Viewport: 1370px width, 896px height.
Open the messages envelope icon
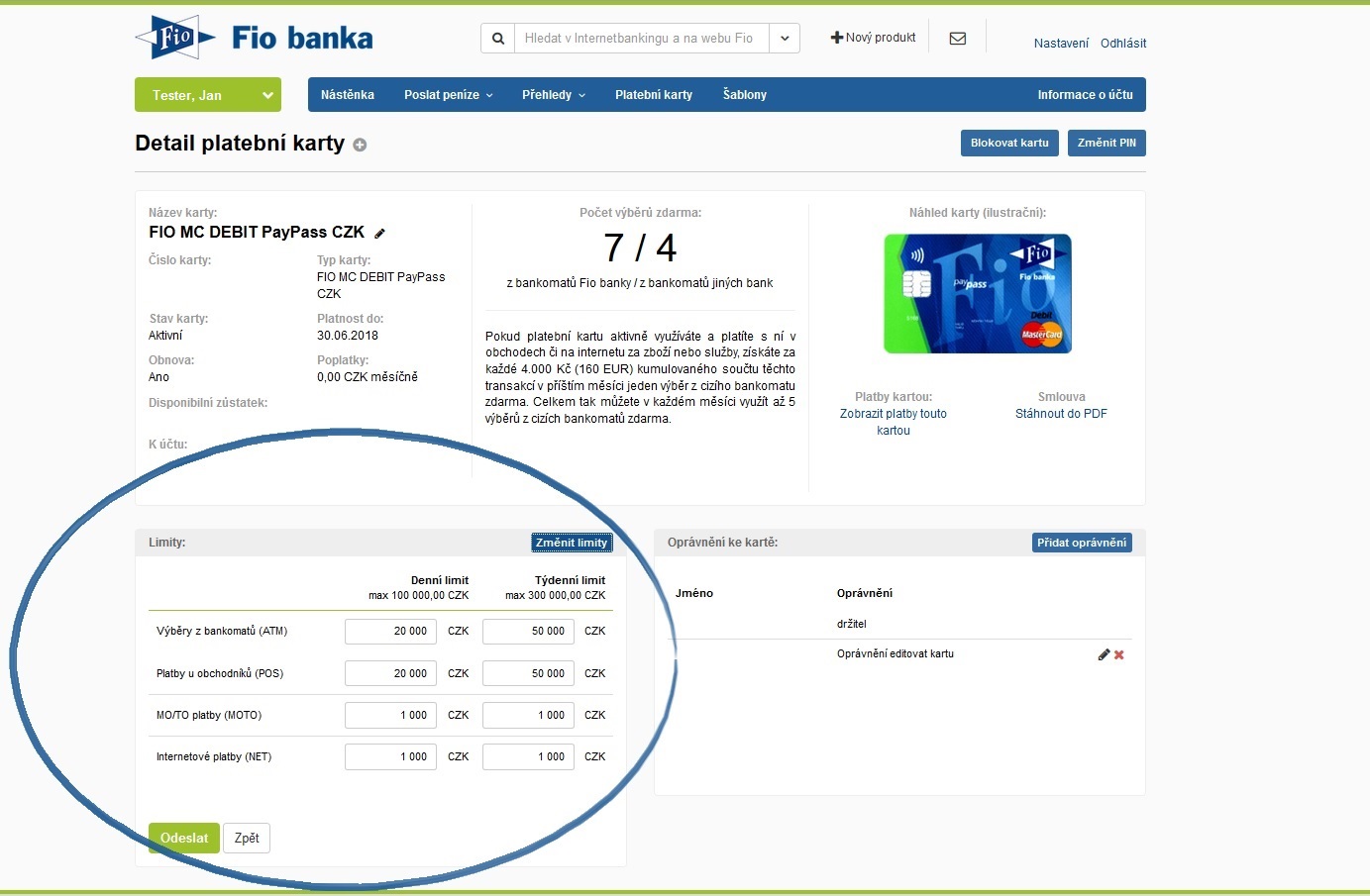pyautogui.click(x=958, y=39)
